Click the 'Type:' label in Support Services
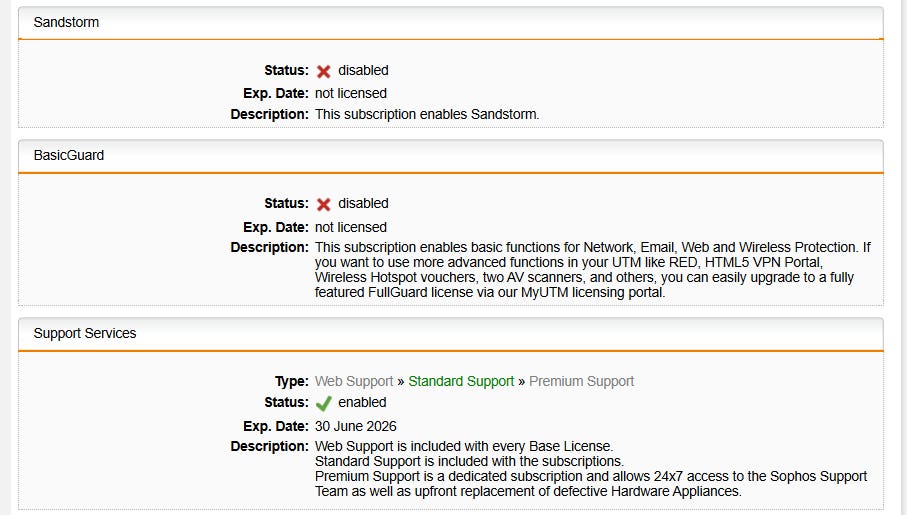907x515 pixels. (x=292, y=381)
